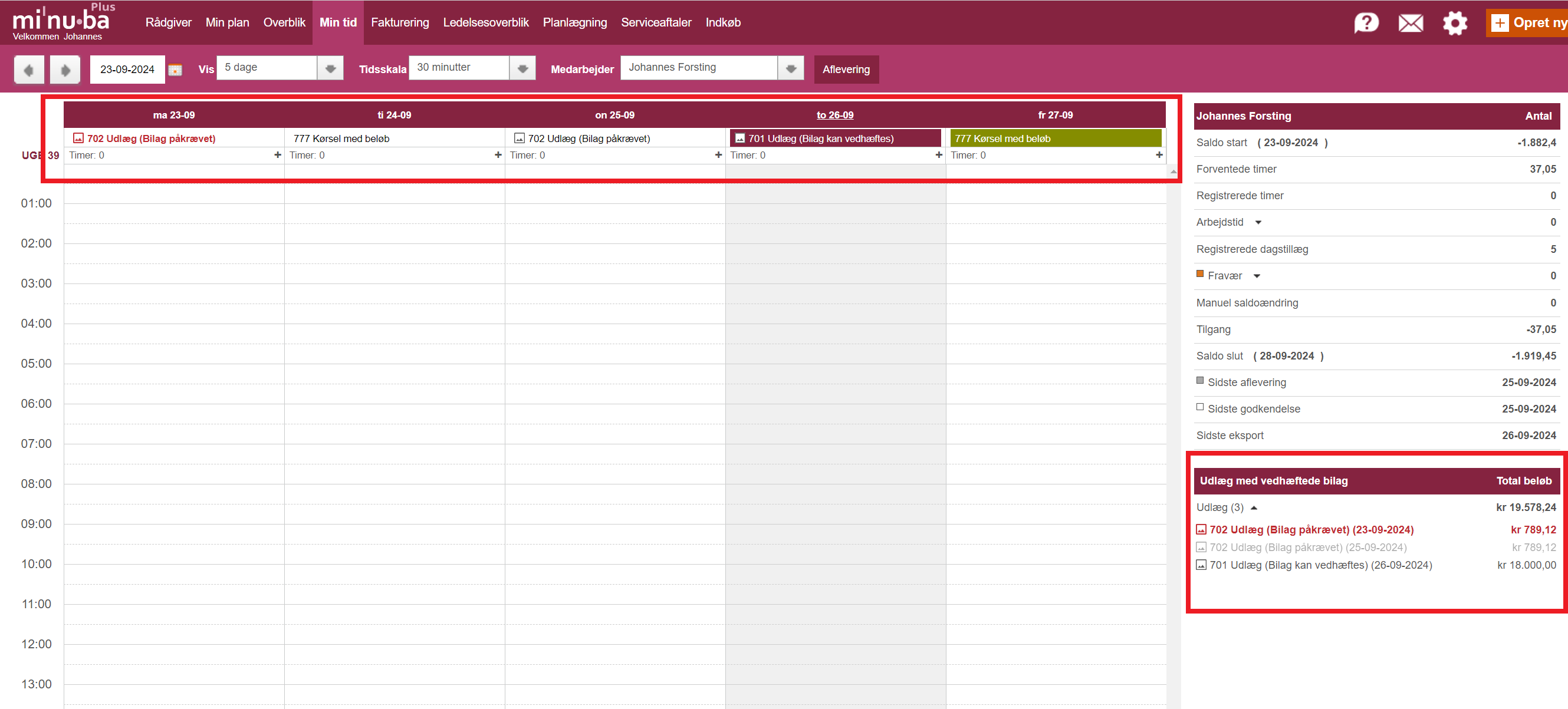Click receipt icon on 701 Udlæg to 26-09
1568x709 pixels.
click(x=740, y=138)
